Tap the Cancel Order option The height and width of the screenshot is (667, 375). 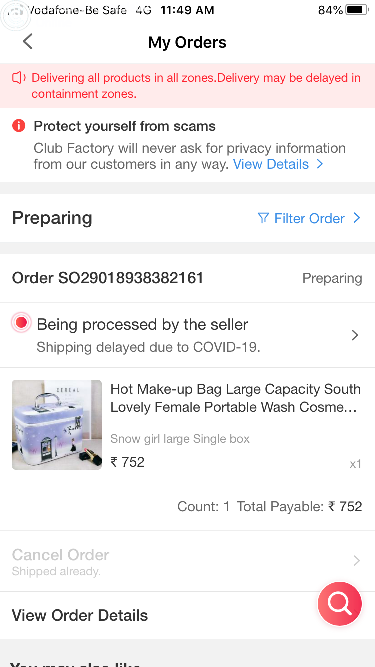60,555
